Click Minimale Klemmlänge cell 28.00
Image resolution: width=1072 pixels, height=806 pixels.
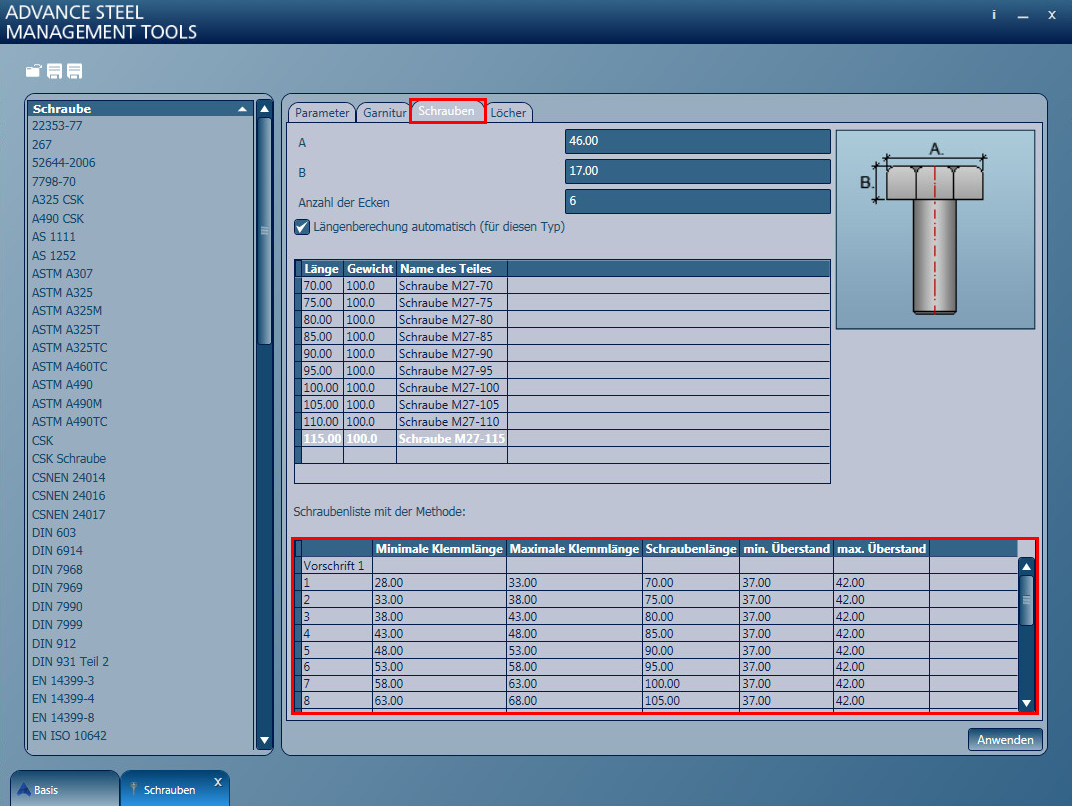pyautogui.click(x=439, y=582)
